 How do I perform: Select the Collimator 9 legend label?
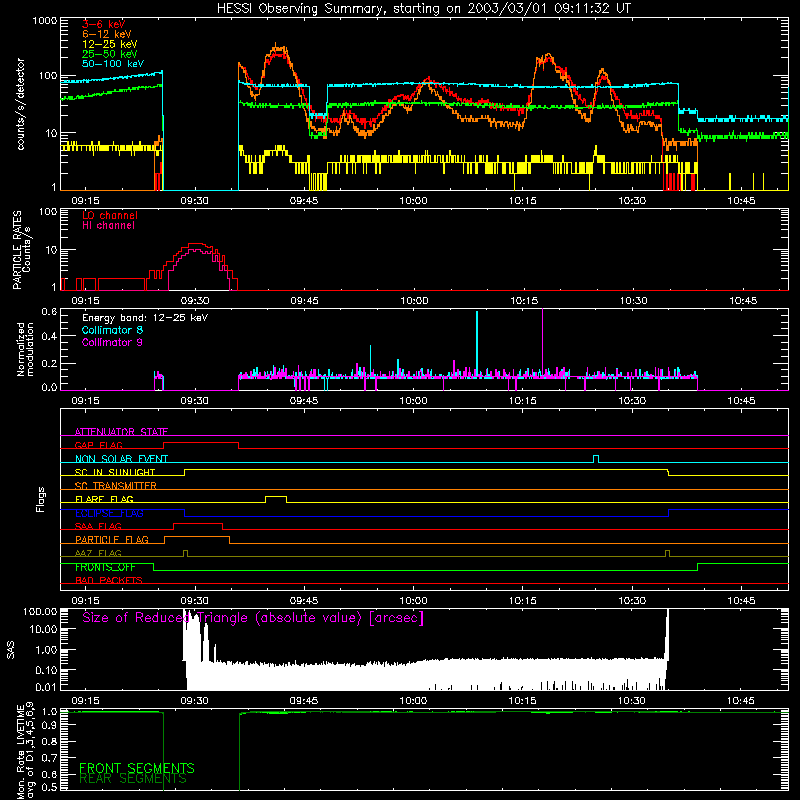click(112, 342)
